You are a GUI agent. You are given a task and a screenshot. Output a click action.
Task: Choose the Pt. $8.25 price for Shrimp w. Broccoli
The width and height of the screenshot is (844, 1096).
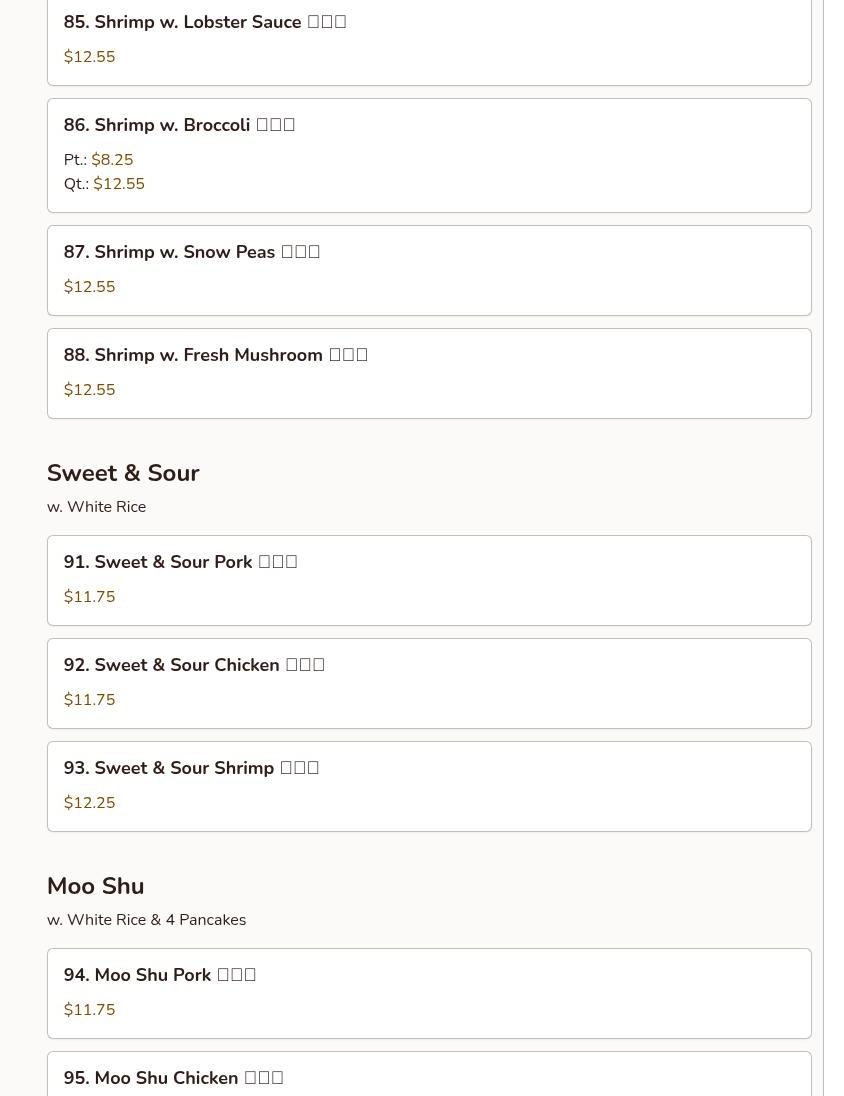coord(112,160)
